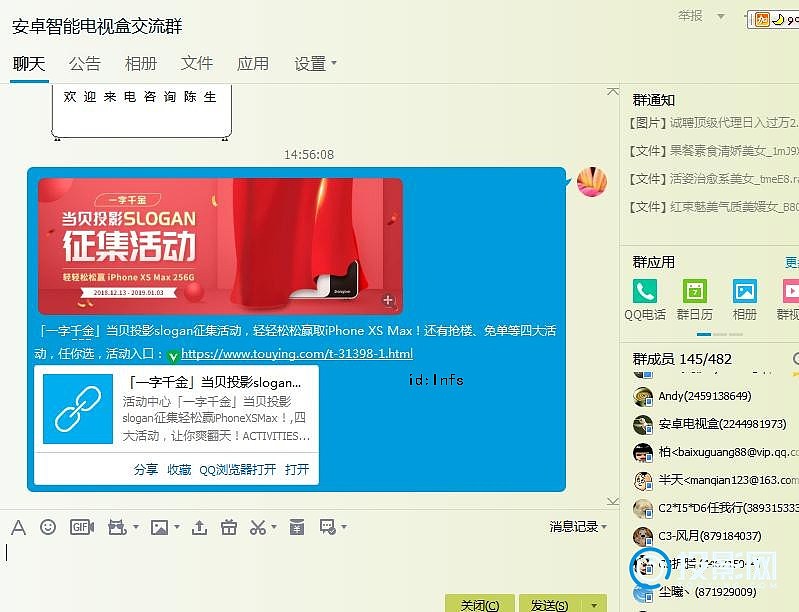799x612 pixels.
Task: Open dropdown next to image icon
Action: pyautogui.click(x=177, y=526)
